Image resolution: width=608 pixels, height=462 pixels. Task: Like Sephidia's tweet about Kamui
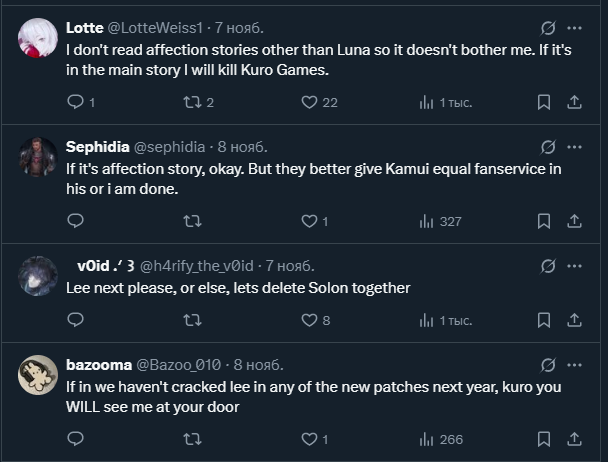click(x=310, y=221)
